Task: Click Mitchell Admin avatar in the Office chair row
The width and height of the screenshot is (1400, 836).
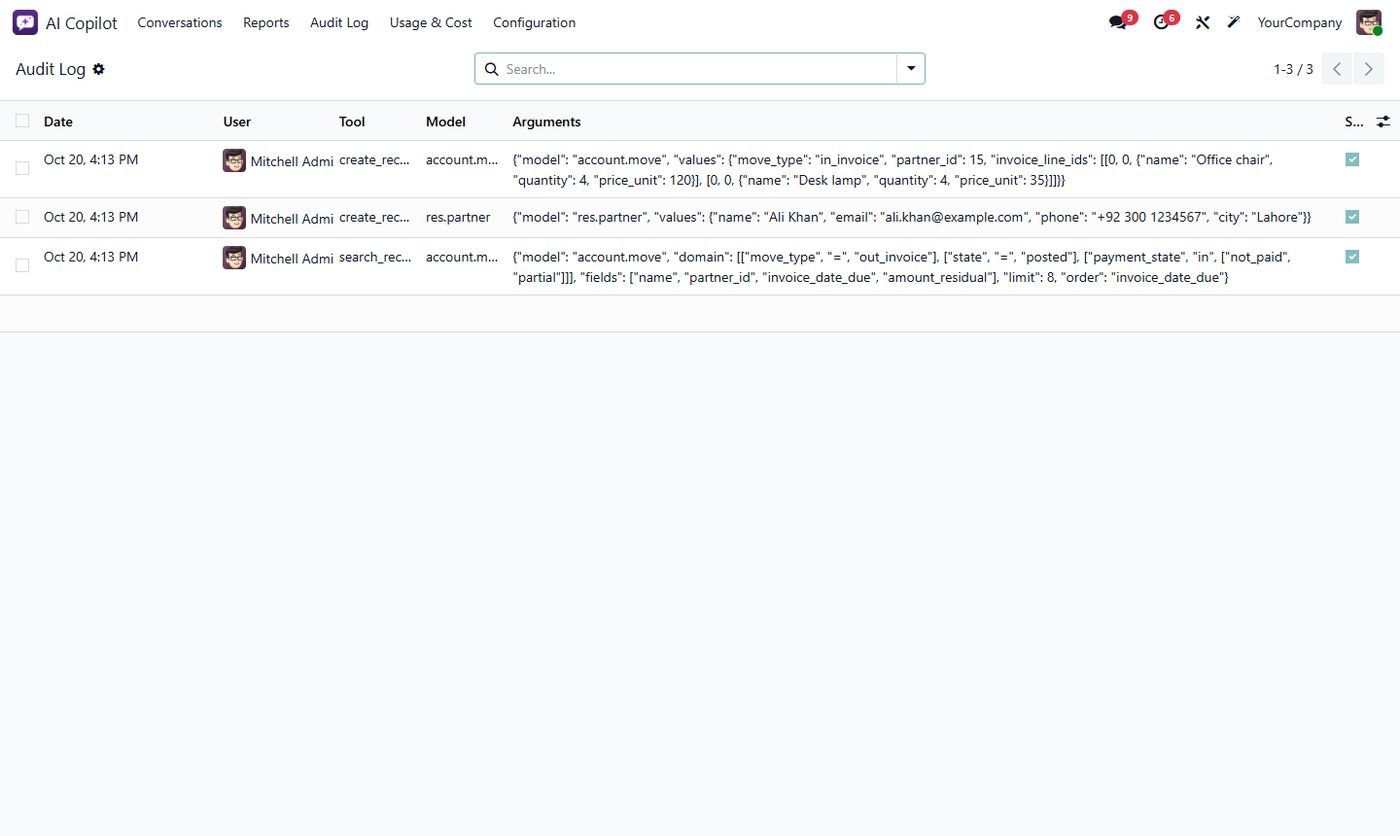Action: (x=234, y=160)
